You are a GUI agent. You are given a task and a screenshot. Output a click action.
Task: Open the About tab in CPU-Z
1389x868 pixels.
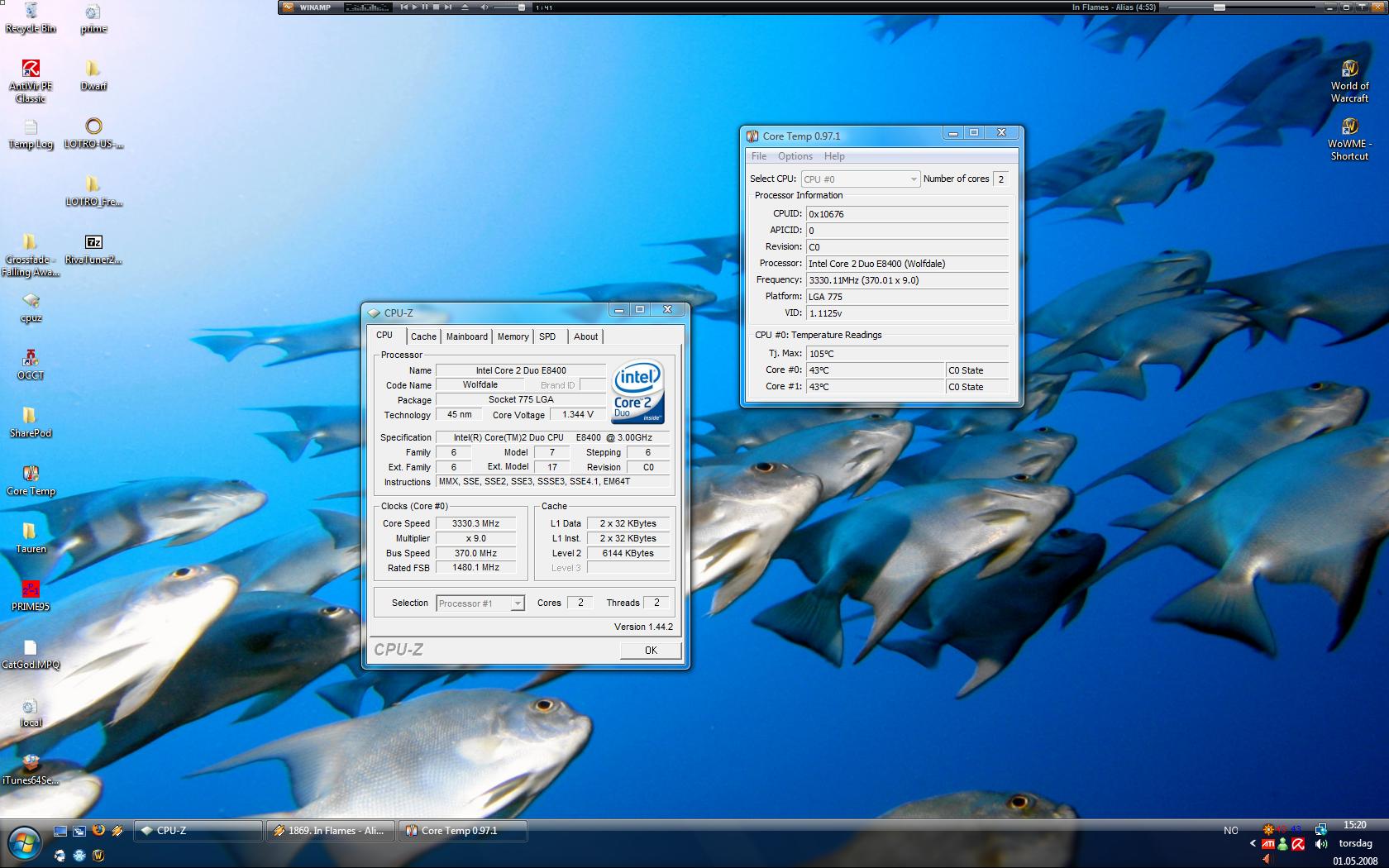tap(585, 336)
